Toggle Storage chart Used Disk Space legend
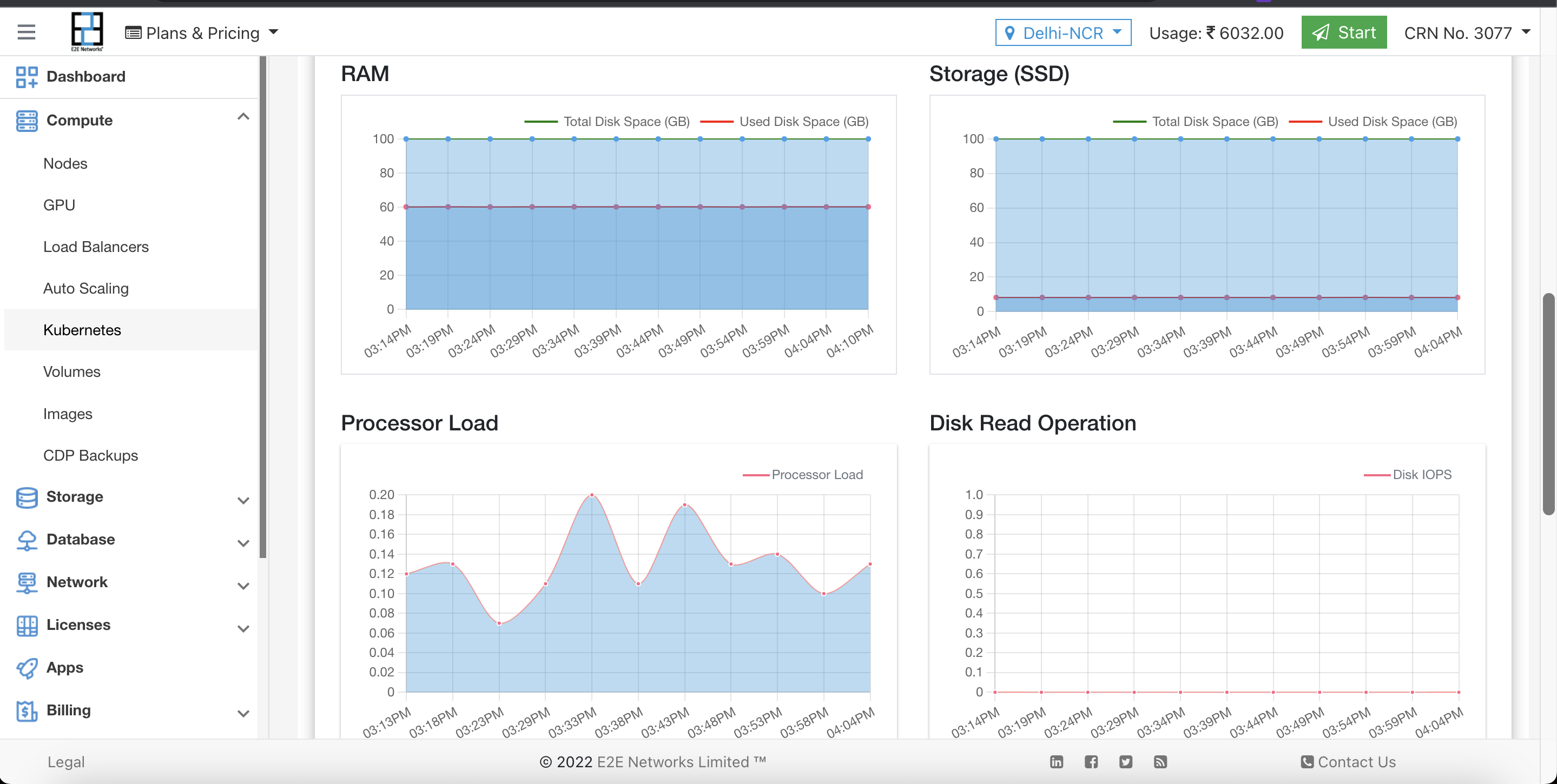The width and height of the screenshot is (1557, 784). click(x=1373, y=122)
